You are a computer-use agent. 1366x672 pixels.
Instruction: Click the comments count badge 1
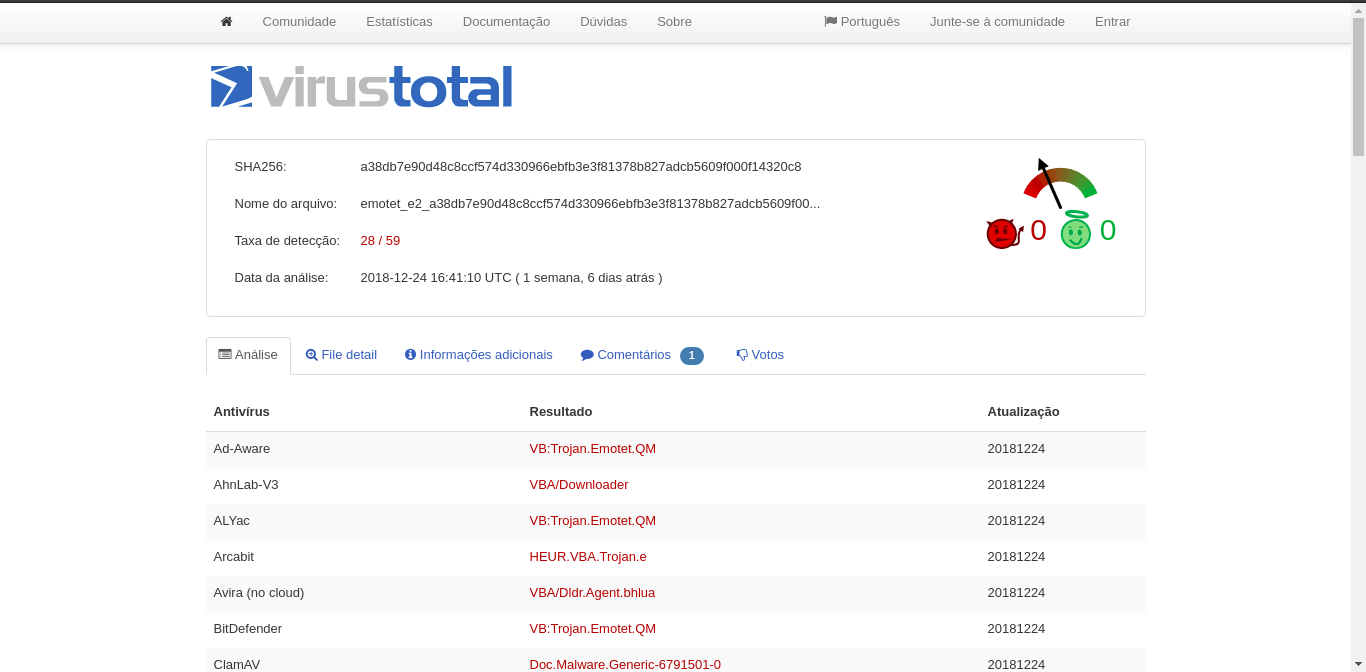692,355
